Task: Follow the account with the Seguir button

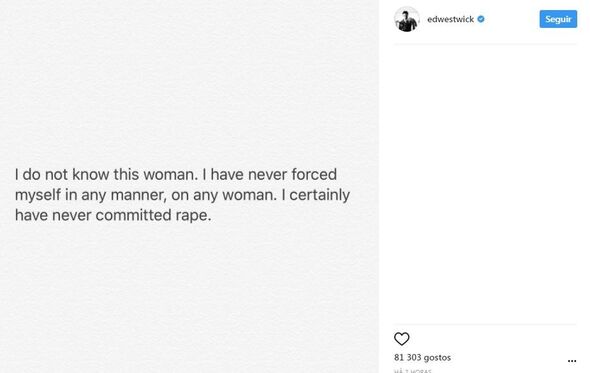Action: 558,19
